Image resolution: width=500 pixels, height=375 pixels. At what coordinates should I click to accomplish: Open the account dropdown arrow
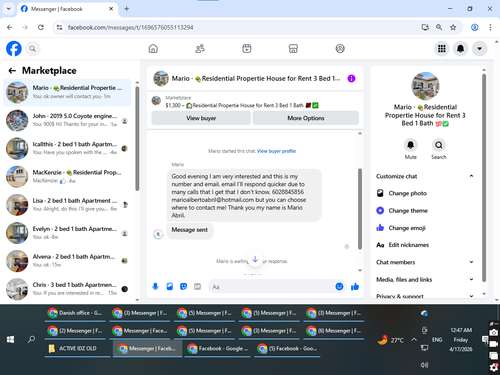[x=479, y=49]
